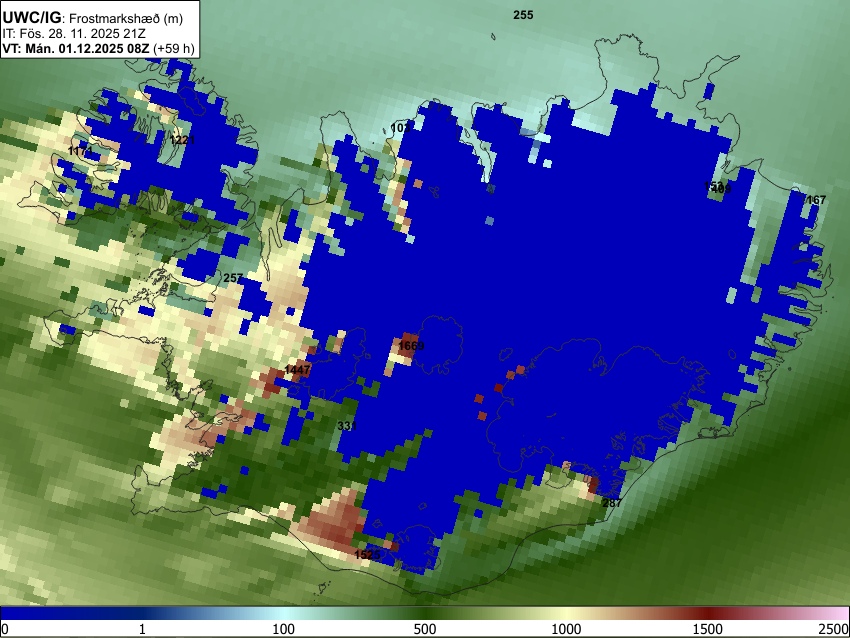Click the forecast offset '(+59 h)'
850x638 pixels.
click(x=173, y=48)
